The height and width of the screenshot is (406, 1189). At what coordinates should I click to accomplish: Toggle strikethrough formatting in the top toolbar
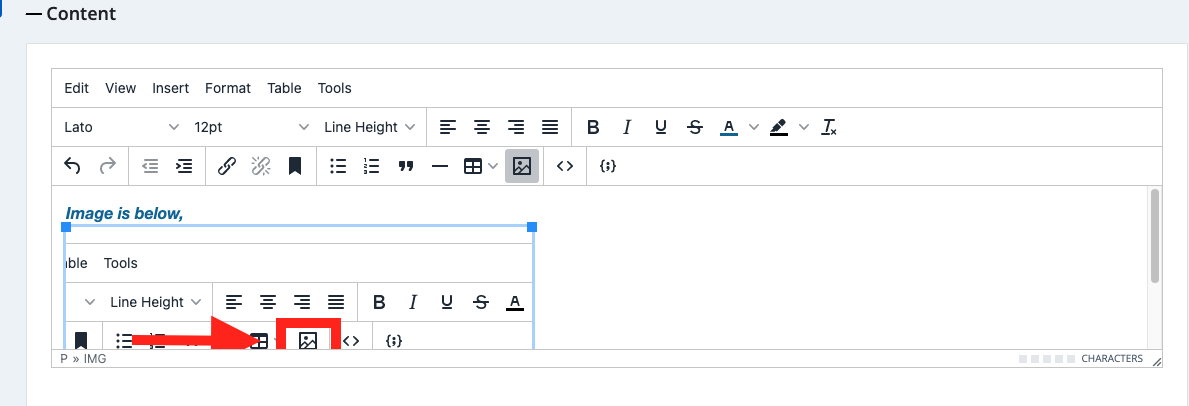(695, 127)
